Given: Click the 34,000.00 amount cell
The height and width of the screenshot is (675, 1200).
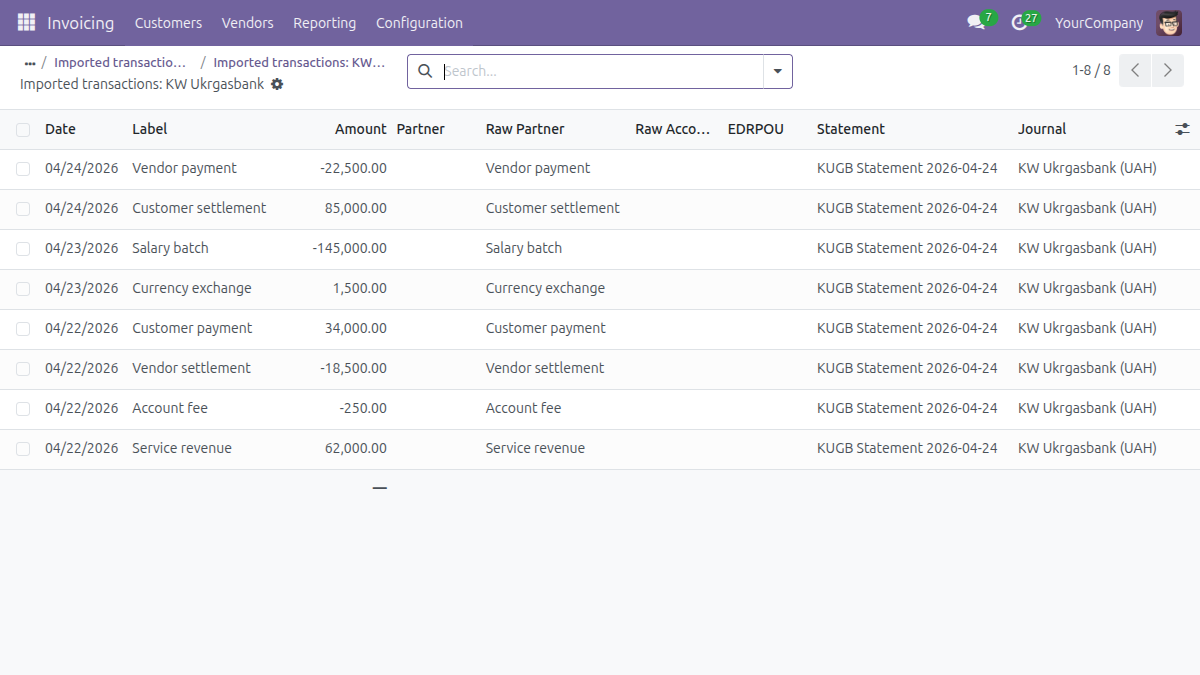Looking at the screenshot, I should (x=356, y=328).
